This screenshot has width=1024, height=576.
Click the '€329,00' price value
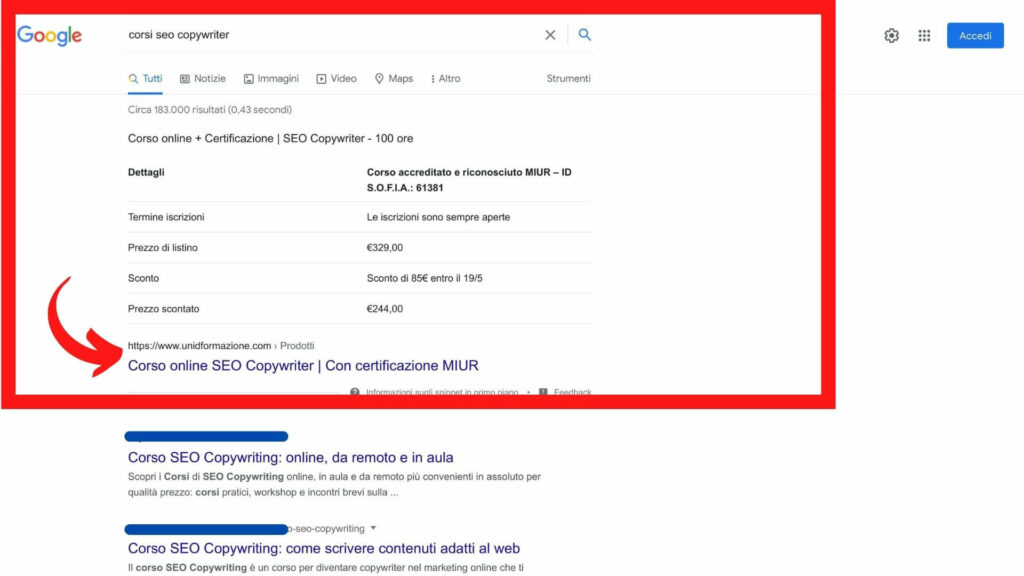coord(385,248)
